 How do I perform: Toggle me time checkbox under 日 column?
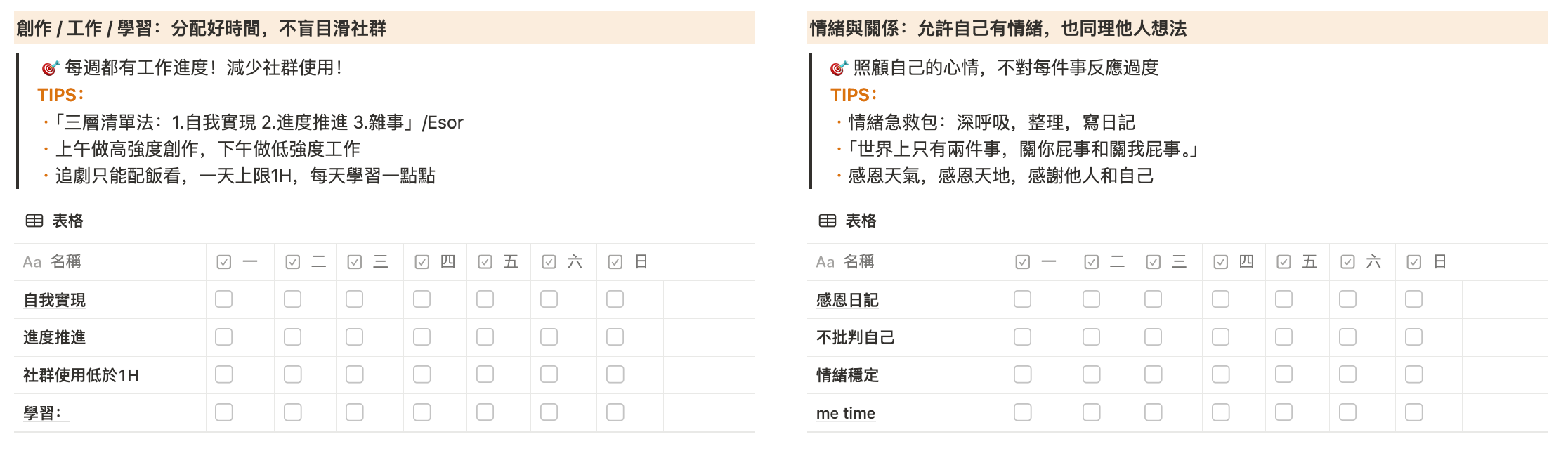coord(1414,412)
